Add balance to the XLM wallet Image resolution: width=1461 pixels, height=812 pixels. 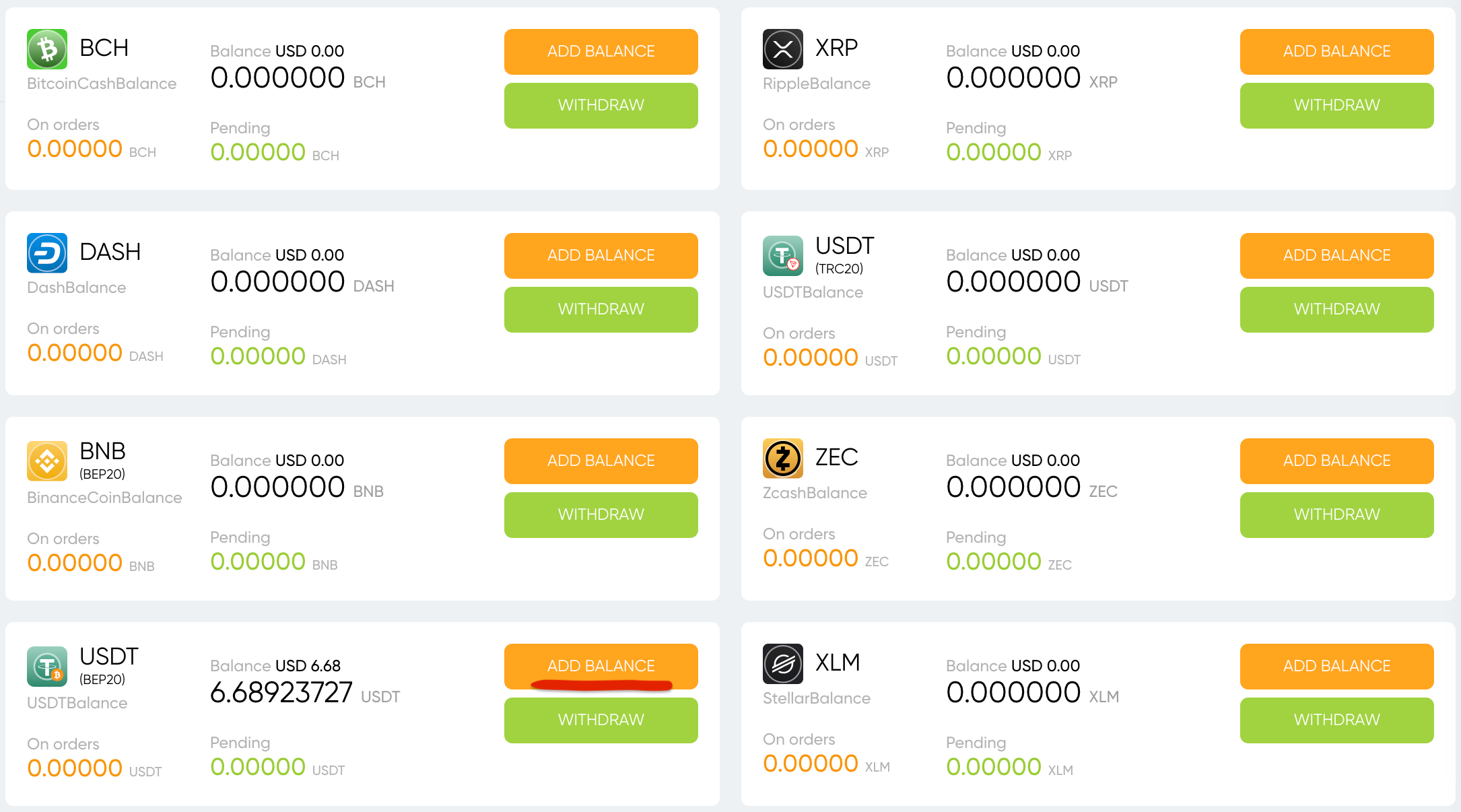(x=1337, y=667)
